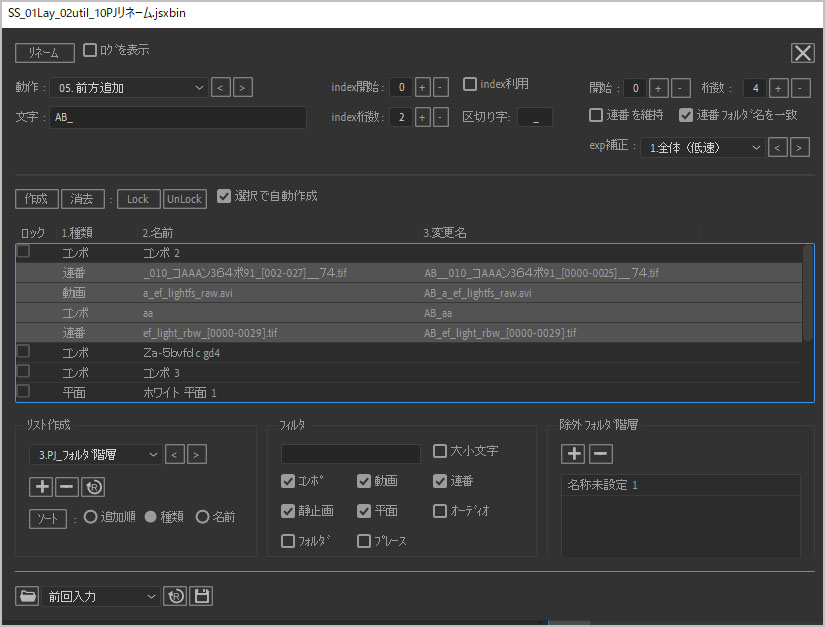Add list entry with plus in リスト作成
Screen dimensions: 825x627
(42, 487)
